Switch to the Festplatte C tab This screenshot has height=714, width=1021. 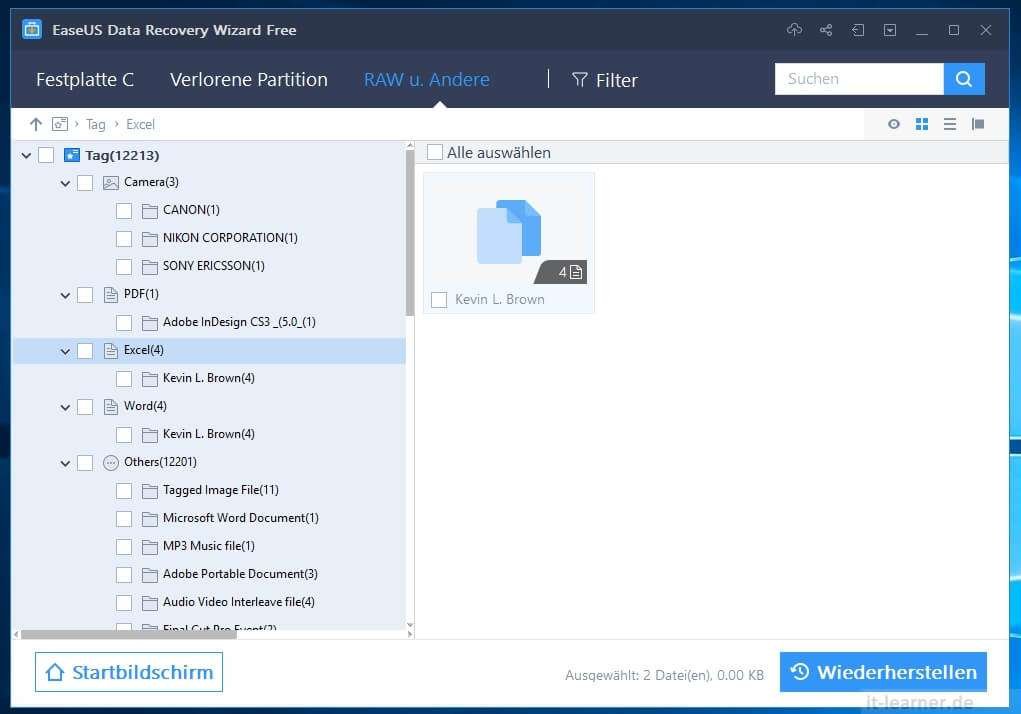point(85,79)
